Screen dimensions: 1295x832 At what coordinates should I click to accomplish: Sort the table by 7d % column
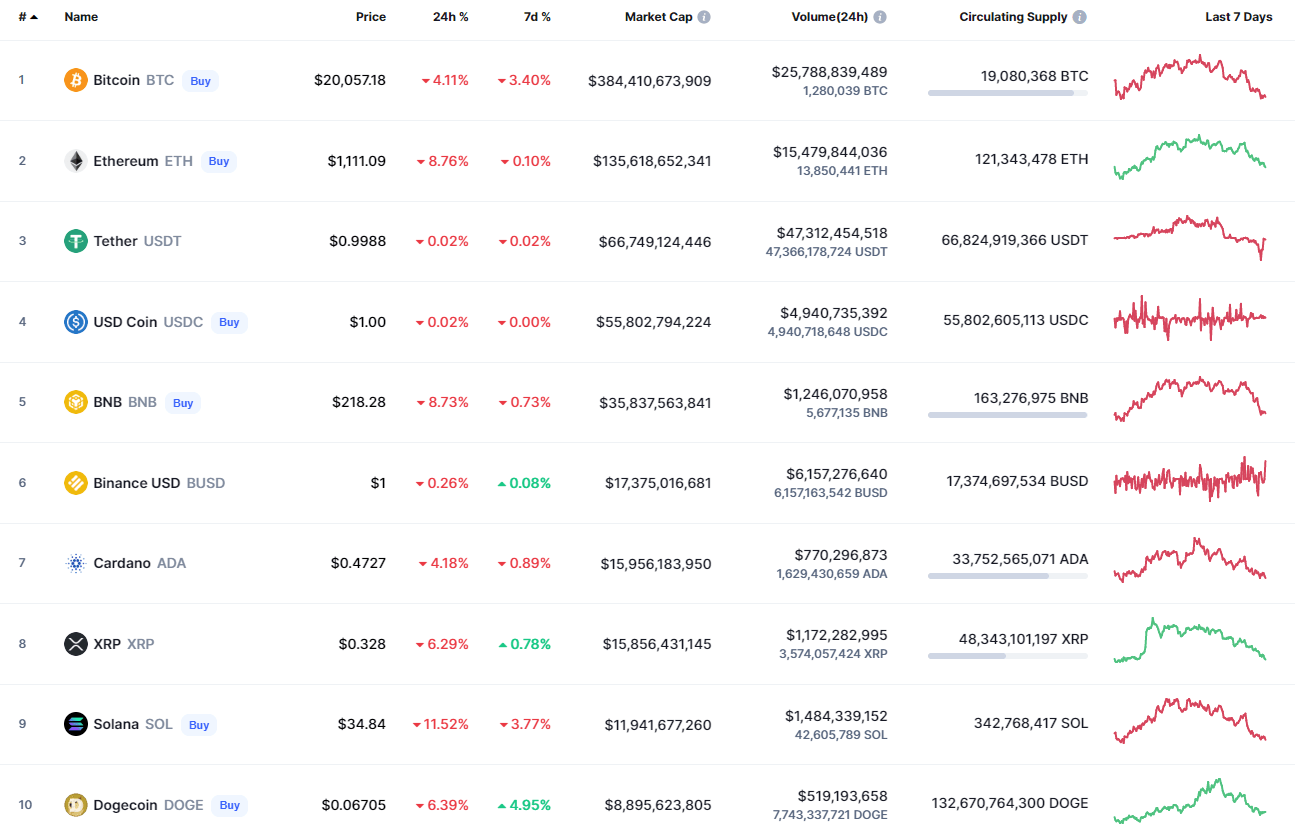534,17
